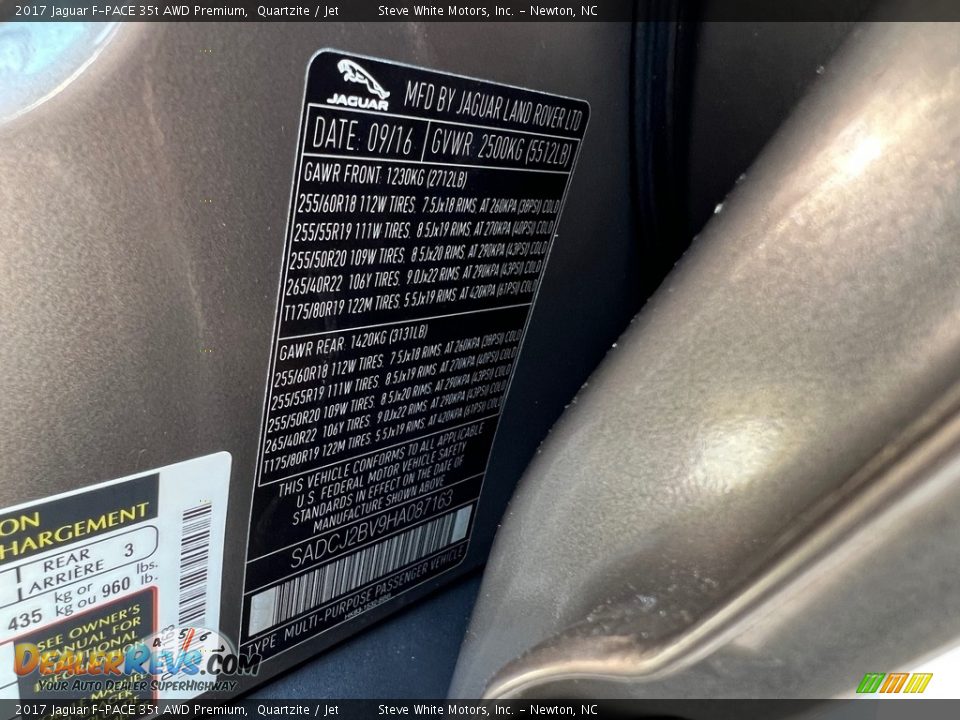Click the "MFD BY JAGUAR LAND ROVER LTD" heading
The image size is (960, 720).
[493, 107]
